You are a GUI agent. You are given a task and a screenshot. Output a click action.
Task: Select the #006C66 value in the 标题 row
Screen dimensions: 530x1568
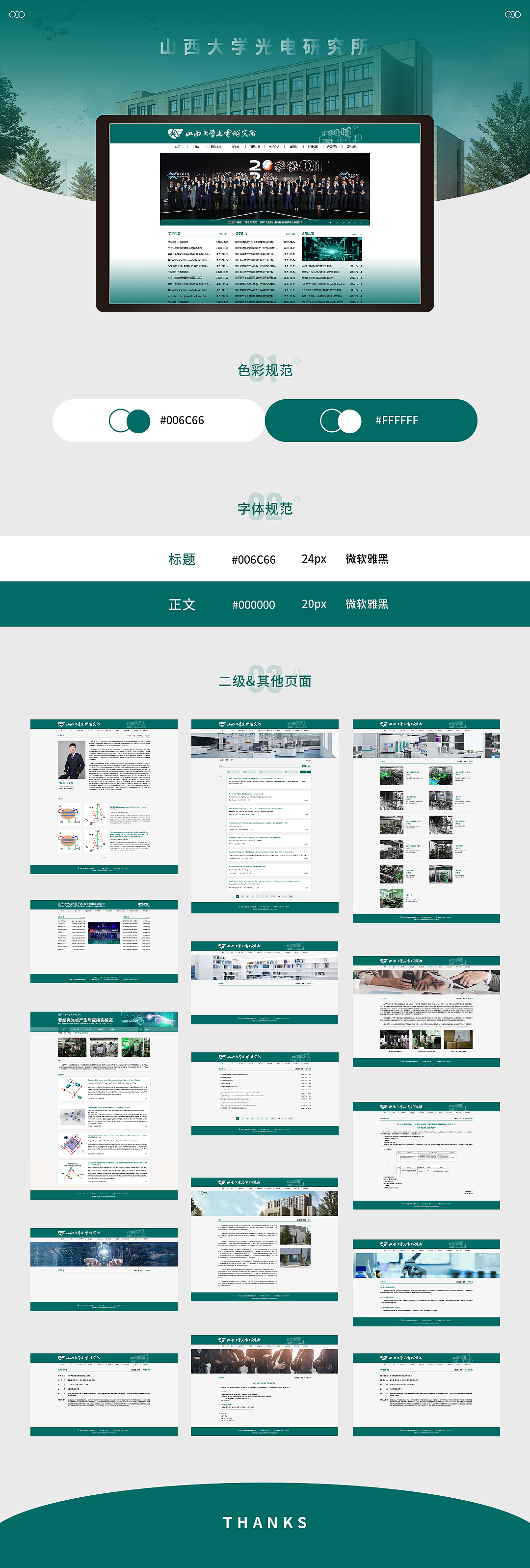click(x=254, y=560)
